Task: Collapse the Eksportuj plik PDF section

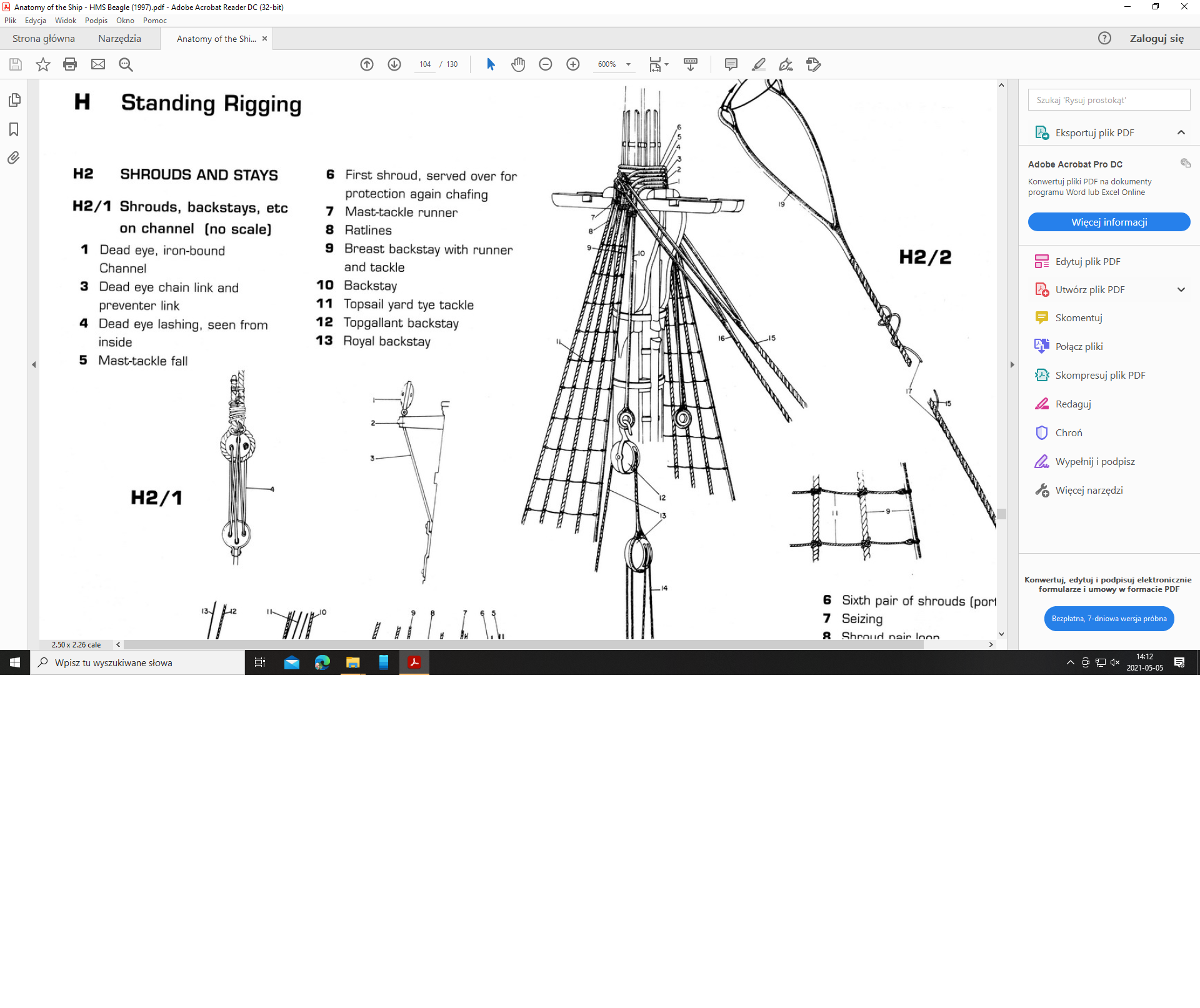Action: pyautogui.click(x=1181, y=132)
